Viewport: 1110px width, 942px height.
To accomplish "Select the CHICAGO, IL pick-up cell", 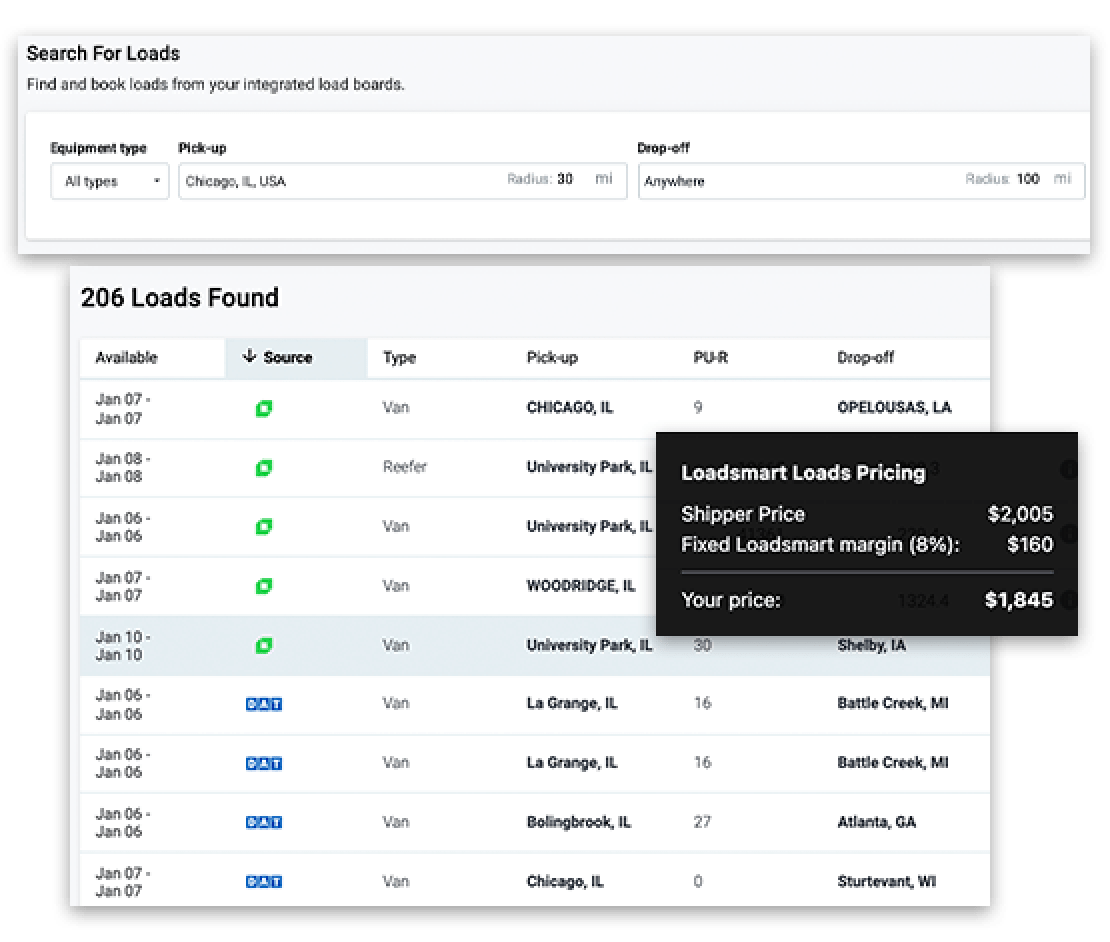I will tap(569, 408).
